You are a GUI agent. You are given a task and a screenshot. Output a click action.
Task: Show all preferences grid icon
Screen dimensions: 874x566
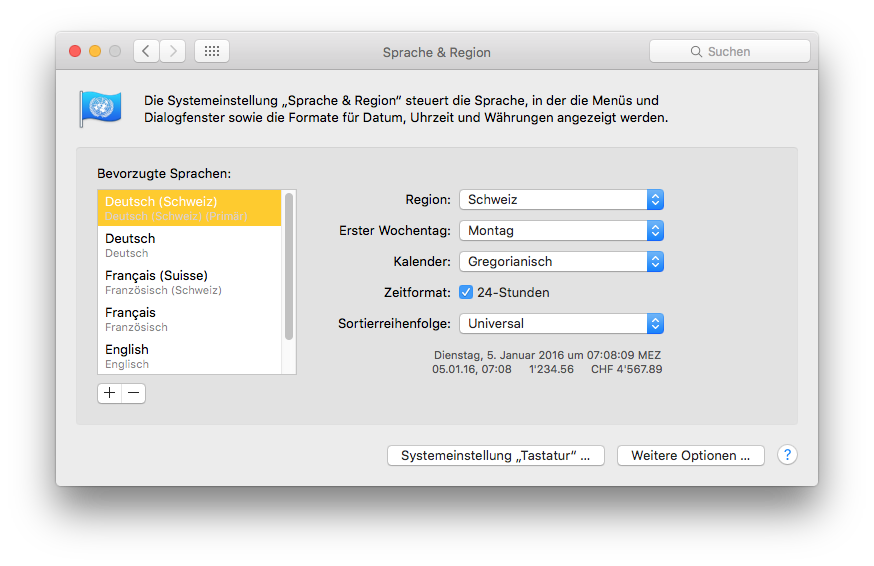[212, 51]
